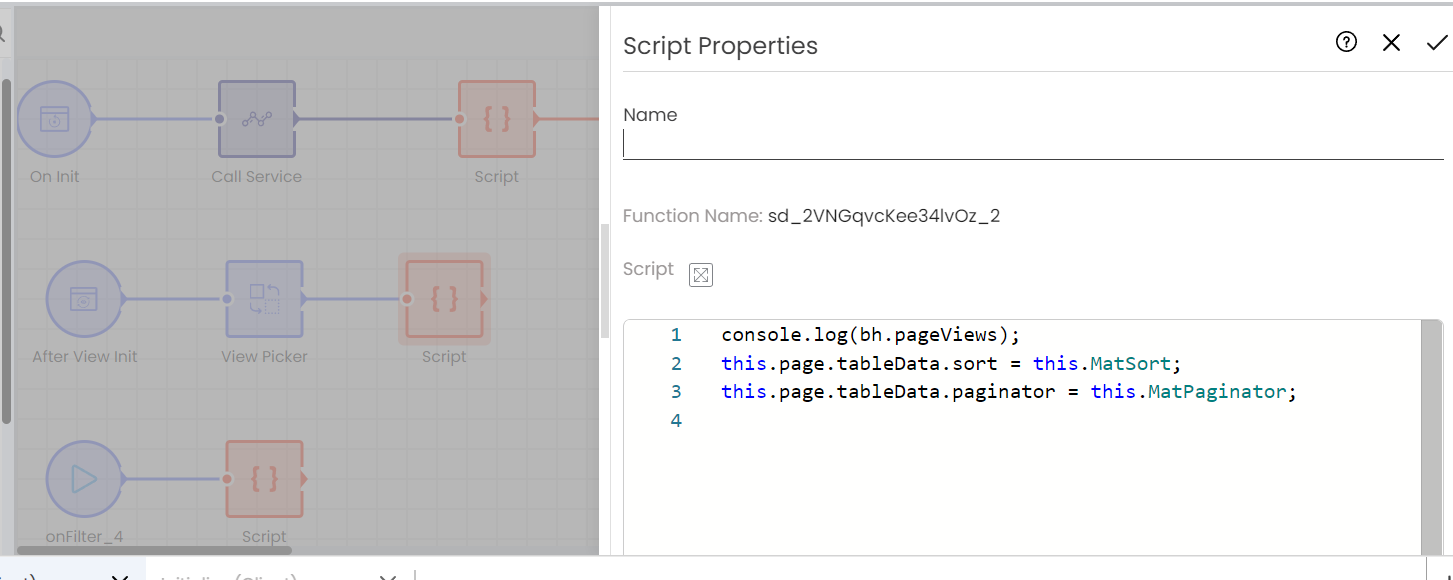
Task: Open the View Picker node
Action: coord(264,299)
